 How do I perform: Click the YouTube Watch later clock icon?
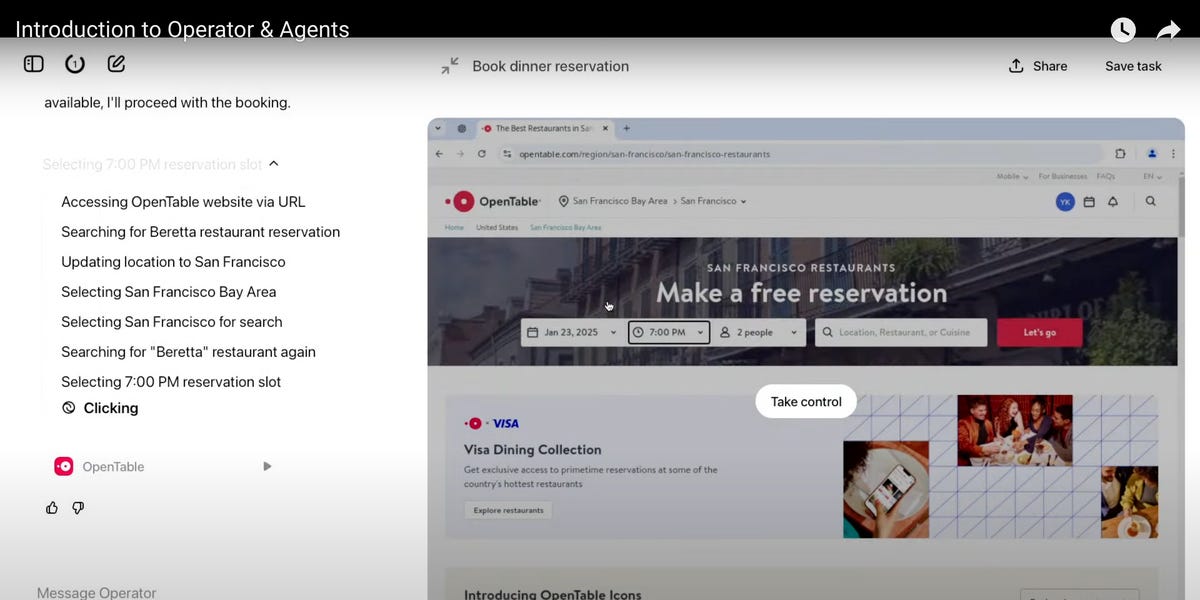[x=1123, y=30]
